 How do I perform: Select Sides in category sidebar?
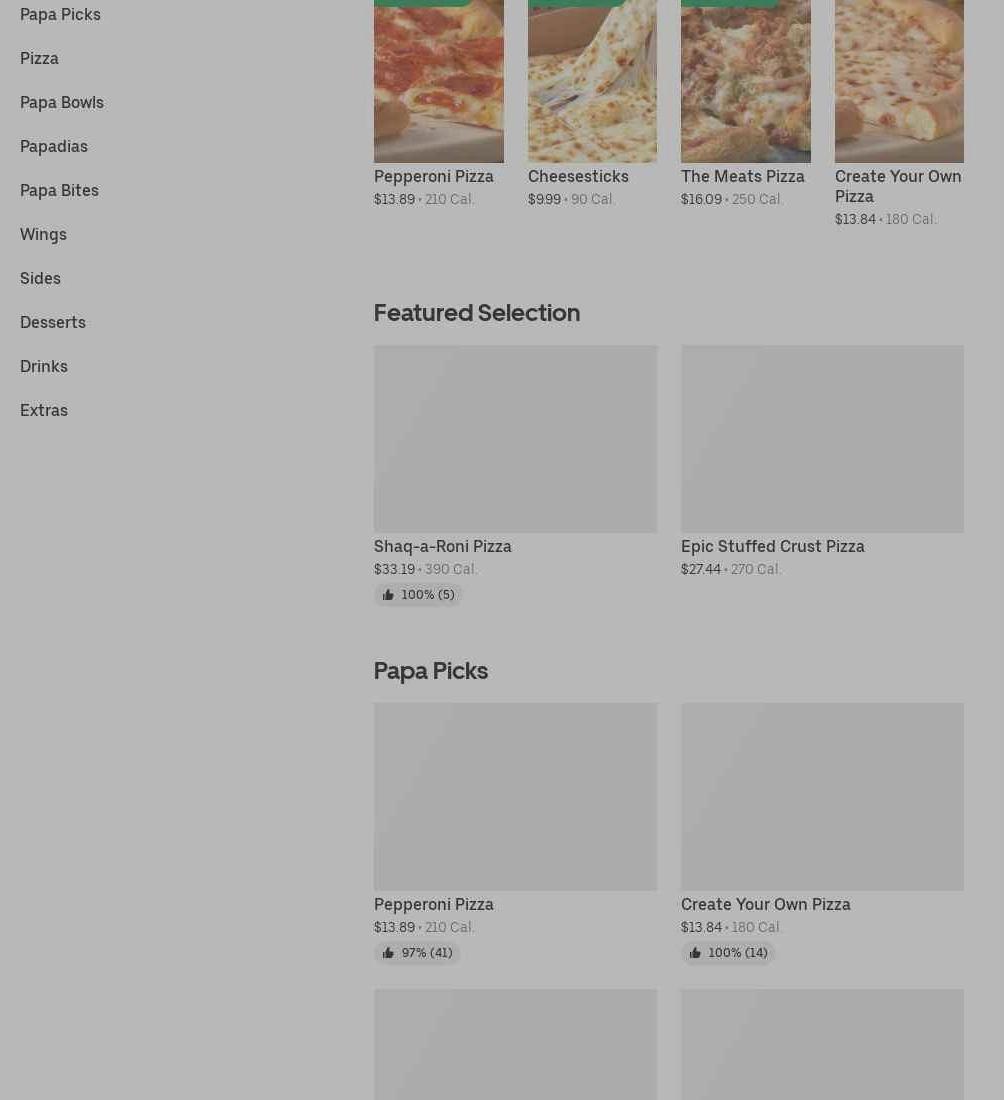[40, 279]
